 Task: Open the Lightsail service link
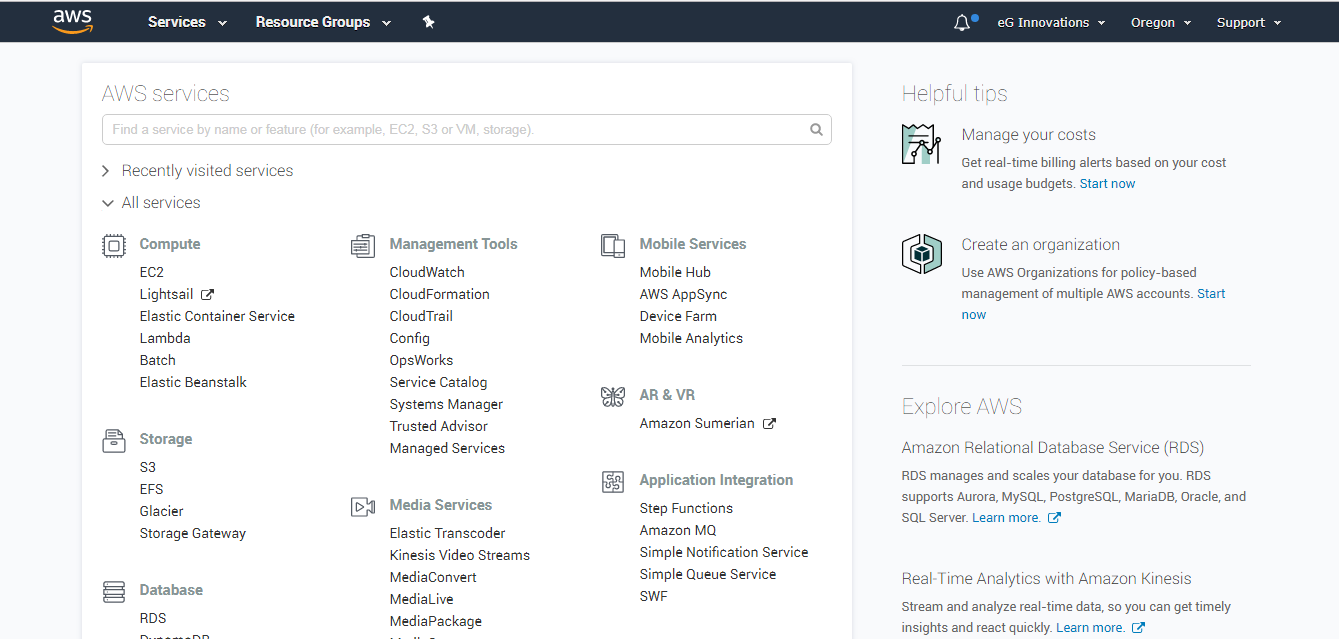167,294
